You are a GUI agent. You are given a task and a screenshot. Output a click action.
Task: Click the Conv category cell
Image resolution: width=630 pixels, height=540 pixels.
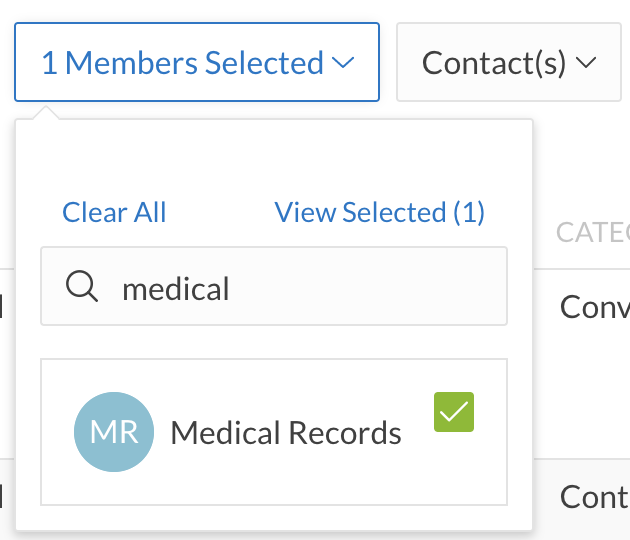(x=595, y=307)
